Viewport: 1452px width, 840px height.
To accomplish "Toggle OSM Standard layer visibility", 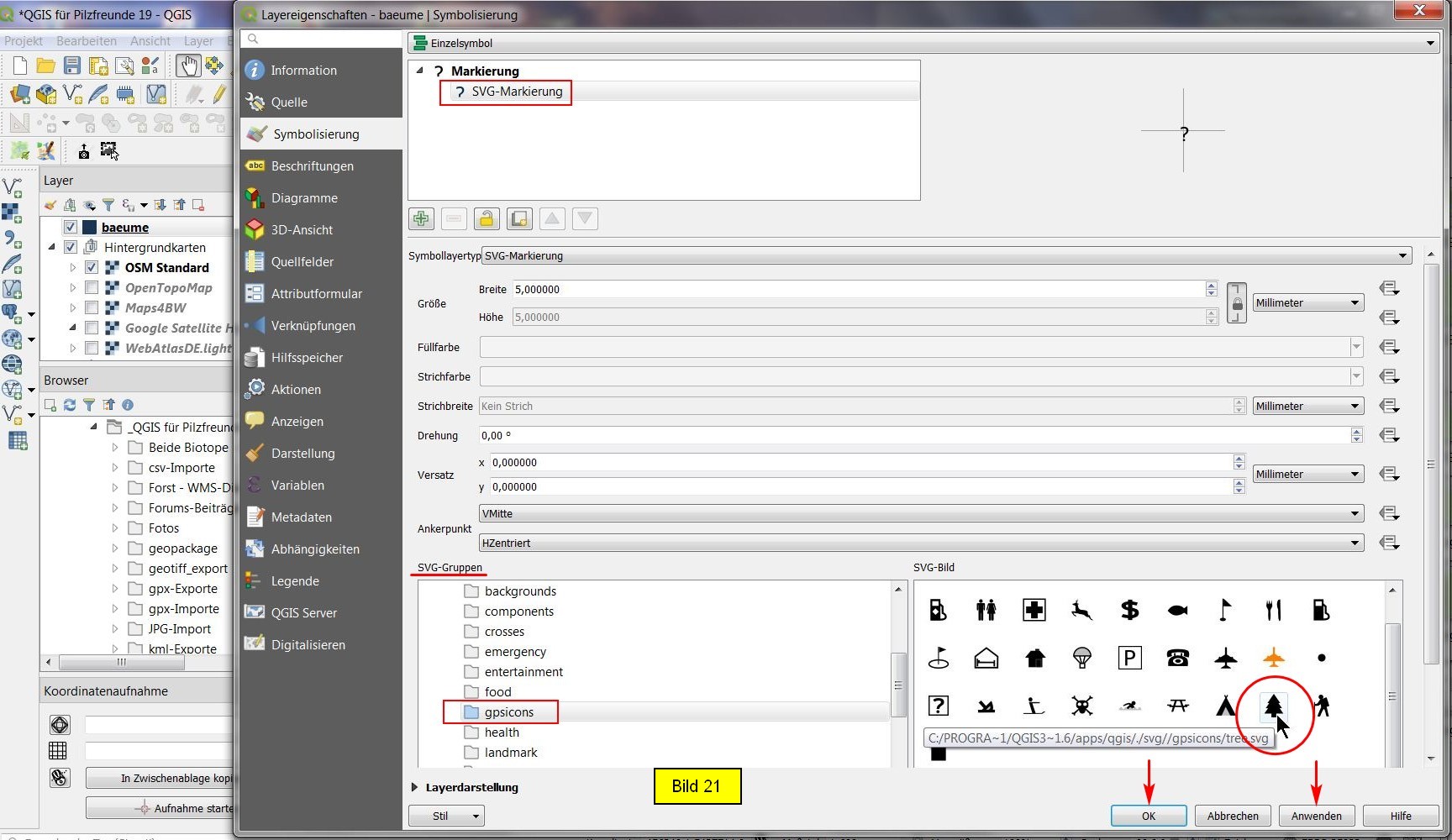I will (92, 267).
